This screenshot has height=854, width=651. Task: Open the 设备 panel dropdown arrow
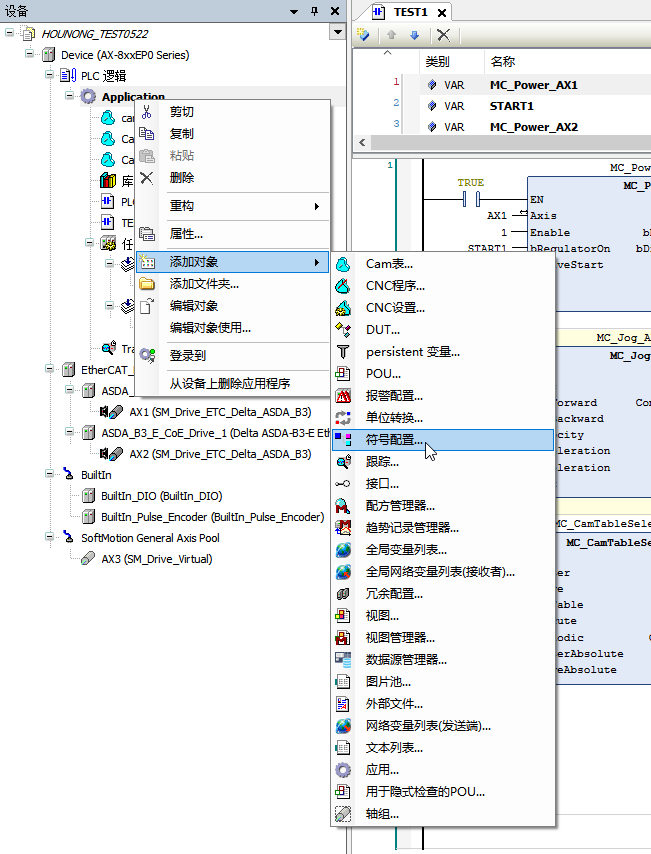tap(293, 11)
